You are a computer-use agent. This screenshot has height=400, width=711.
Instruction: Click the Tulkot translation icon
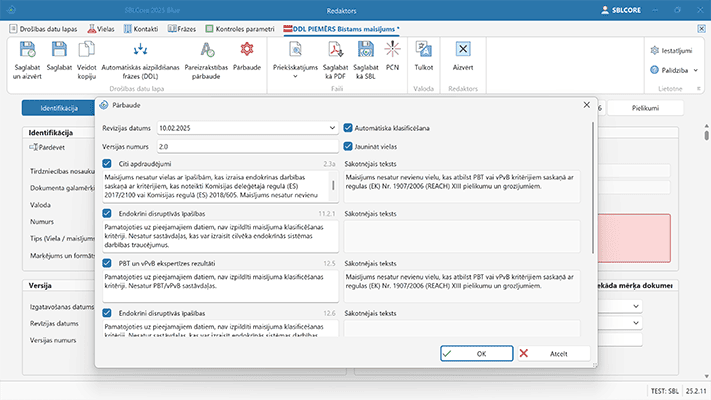click(424, 48)
